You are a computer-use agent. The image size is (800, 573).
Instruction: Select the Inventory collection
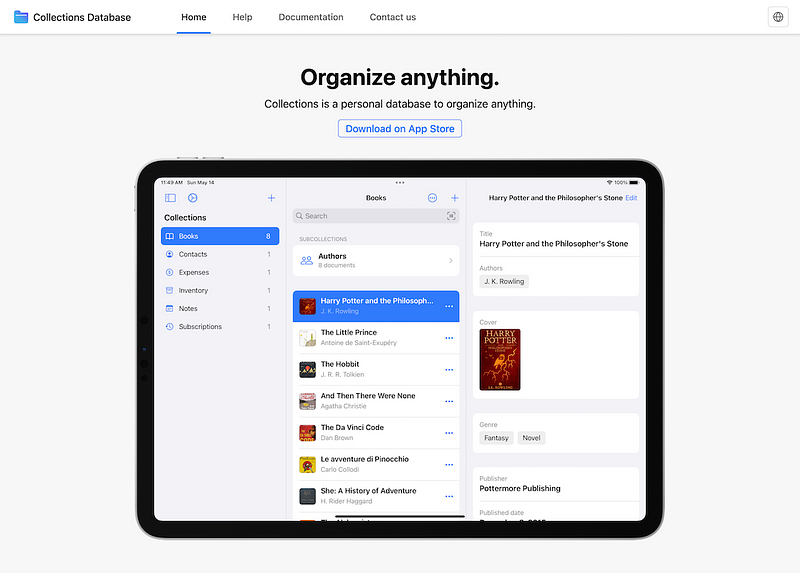pyautogui.click(x=220, y=290)
